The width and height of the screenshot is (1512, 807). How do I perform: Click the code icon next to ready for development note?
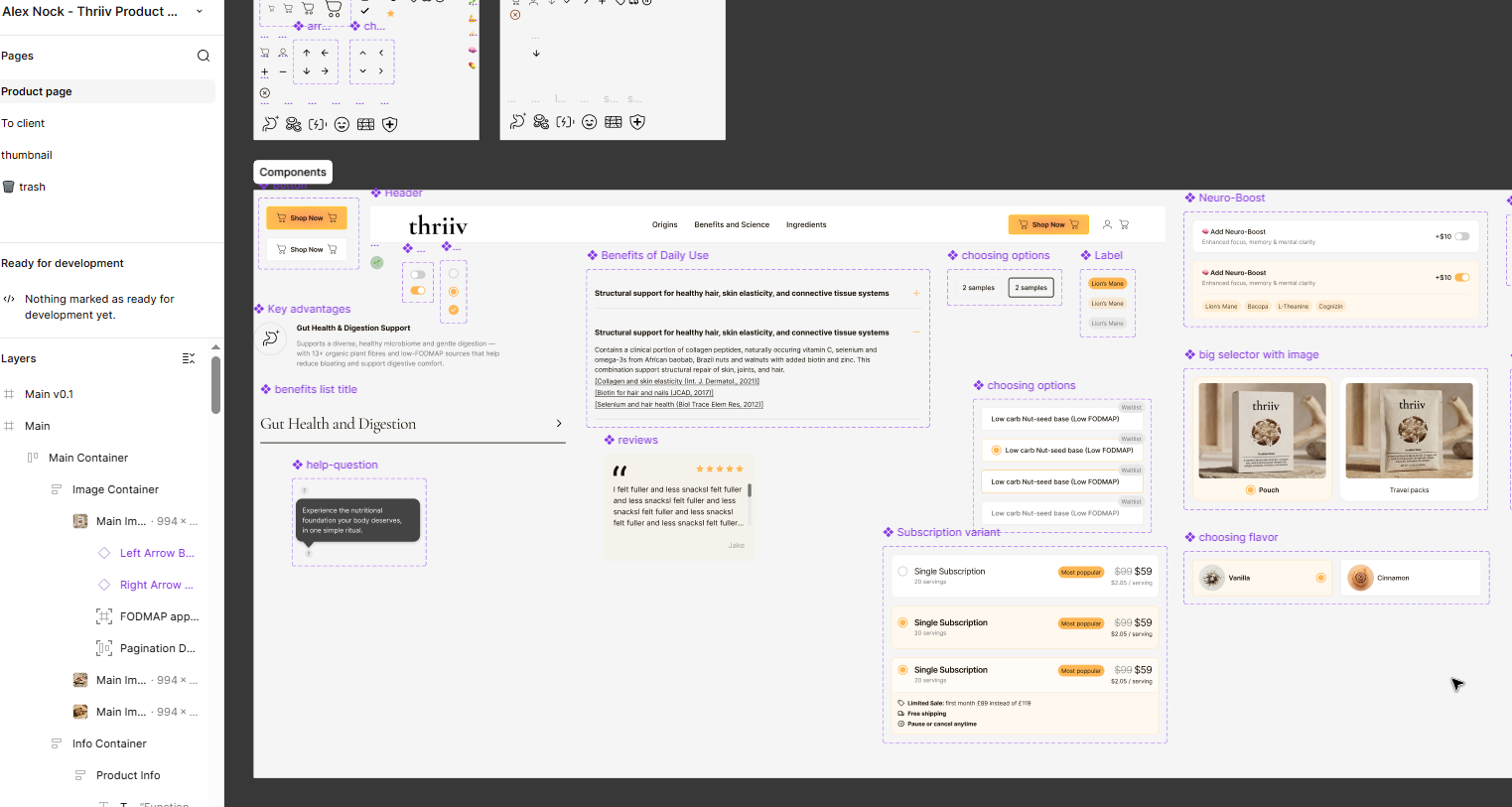9,299
